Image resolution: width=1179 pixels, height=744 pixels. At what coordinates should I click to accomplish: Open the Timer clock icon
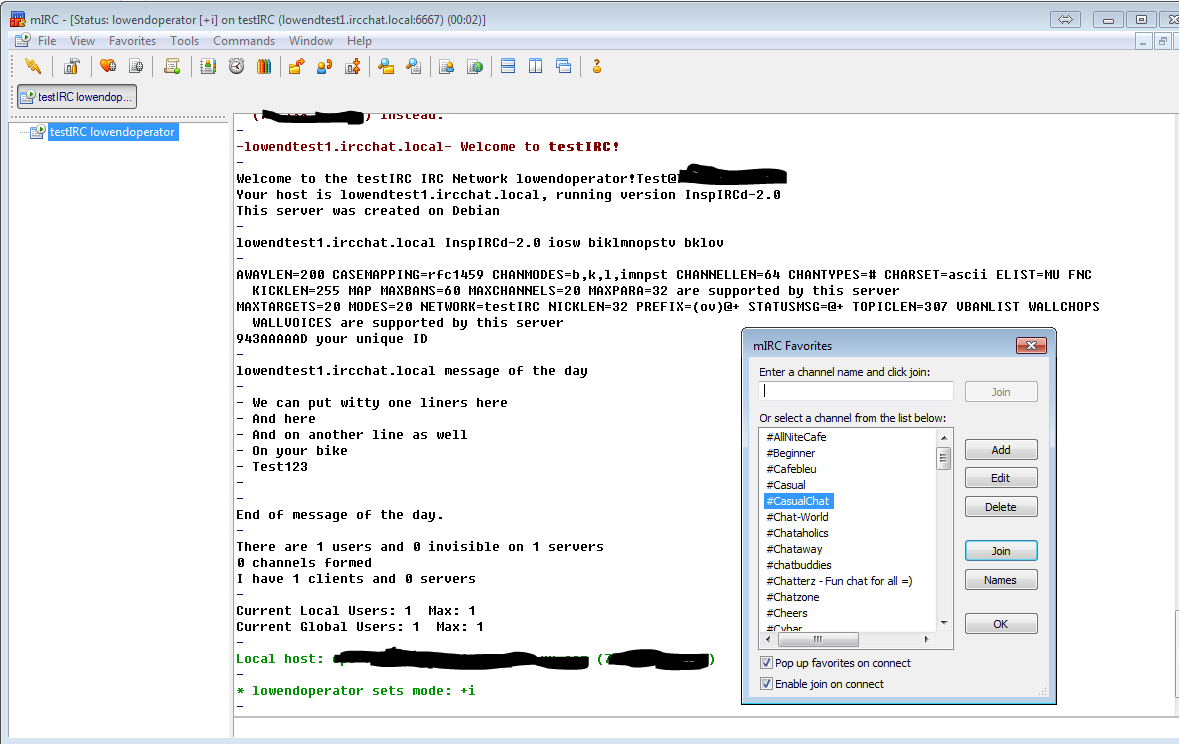pos(237,66)
